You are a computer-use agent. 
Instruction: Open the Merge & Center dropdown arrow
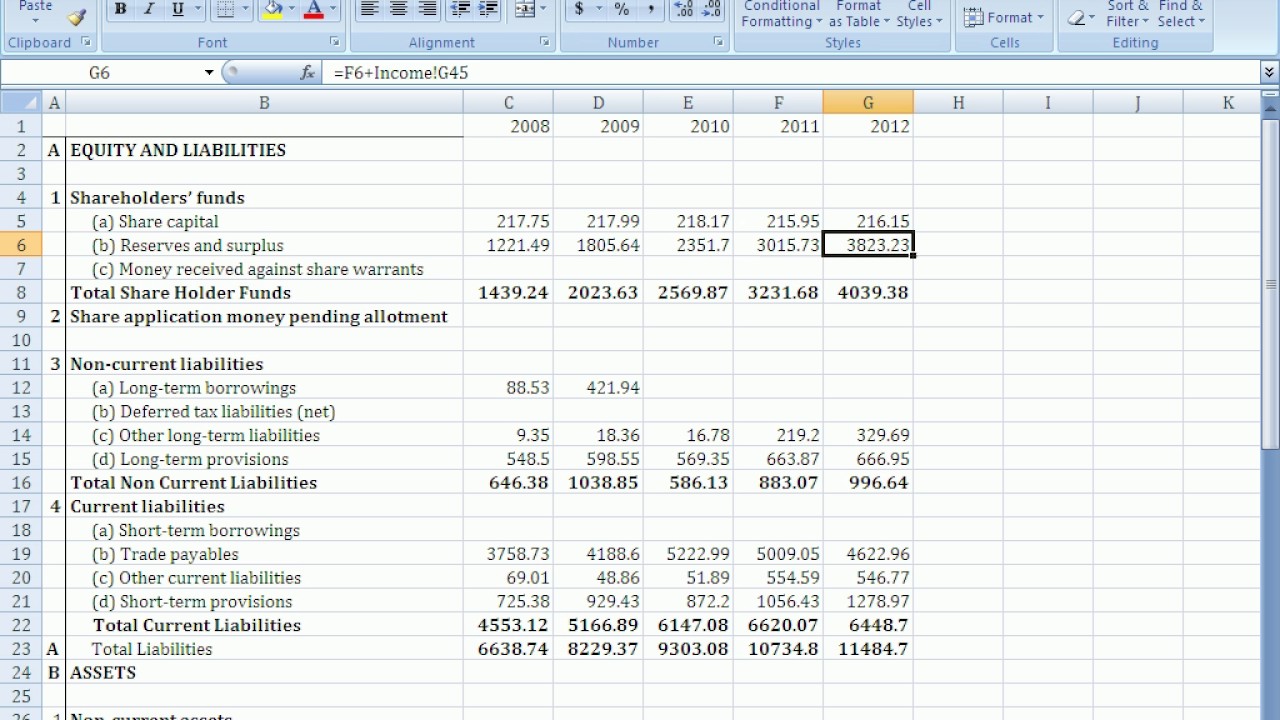tap(543, 10)
